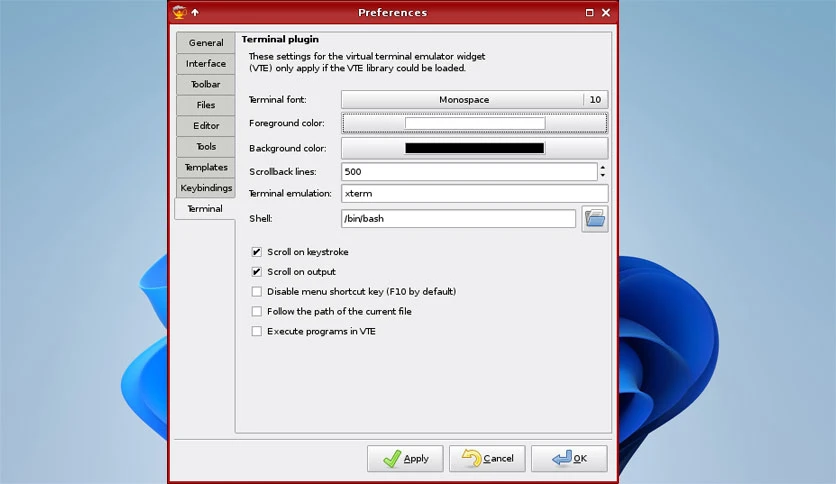Viewport: 836px width, 484px height.
Task: Decrease scrollback lines with down arrow
Action: coord(602,175)
